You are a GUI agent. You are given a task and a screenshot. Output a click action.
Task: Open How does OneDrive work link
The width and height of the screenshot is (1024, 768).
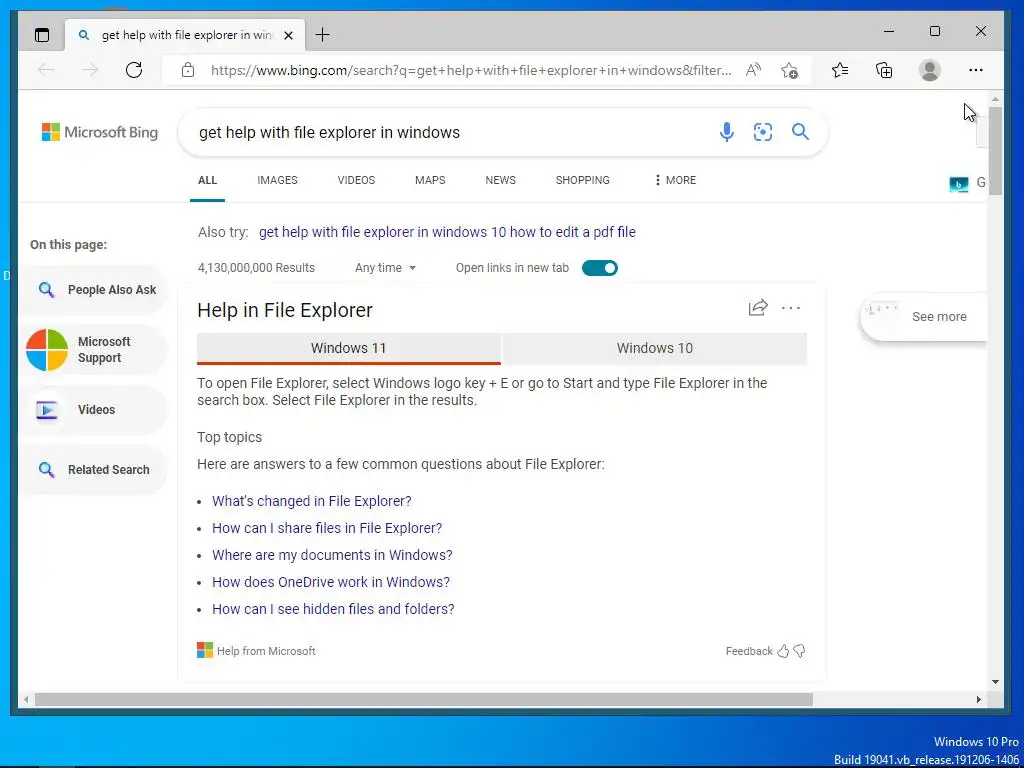pyautogui.click(x=330, y=582)
